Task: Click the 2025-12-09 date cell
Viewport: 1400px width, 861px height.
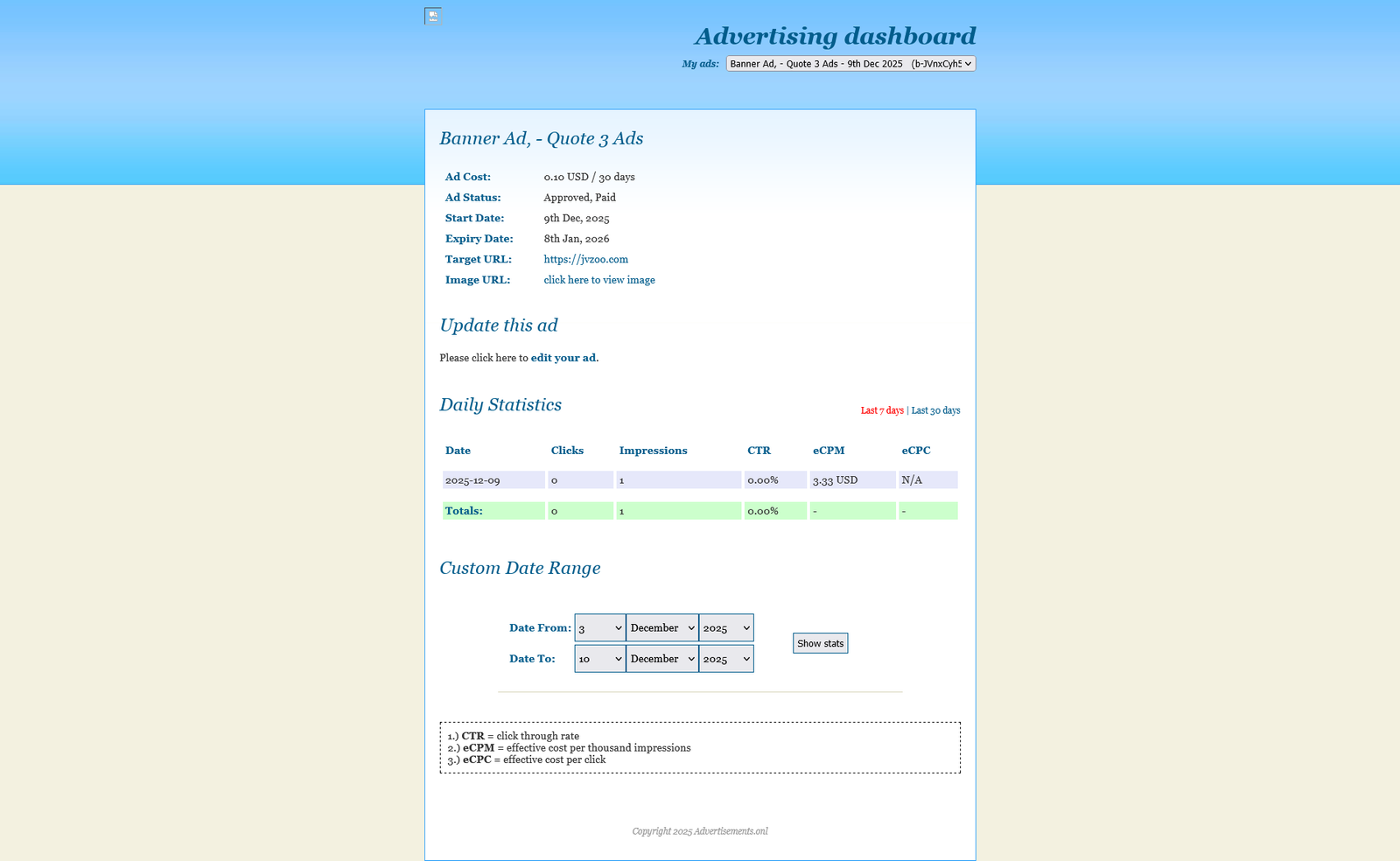Action: point(472,480)
